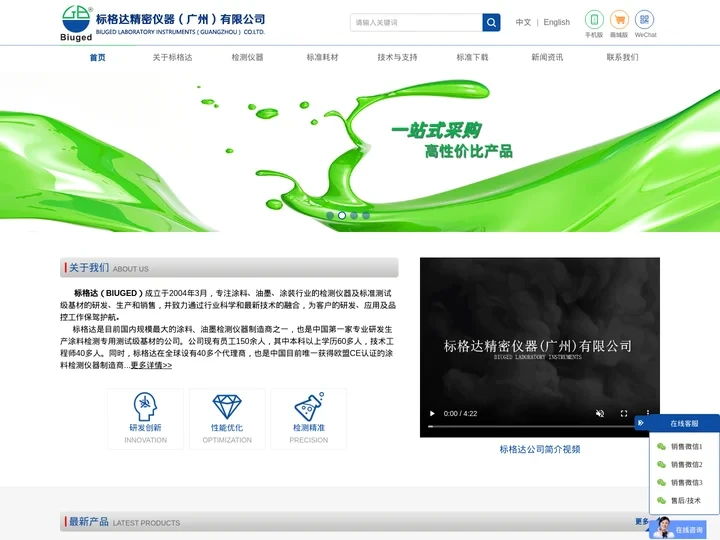Switch language to 中文
Image resolution: width=720 pixels, height=540 pixels.
tap(523, 22)
